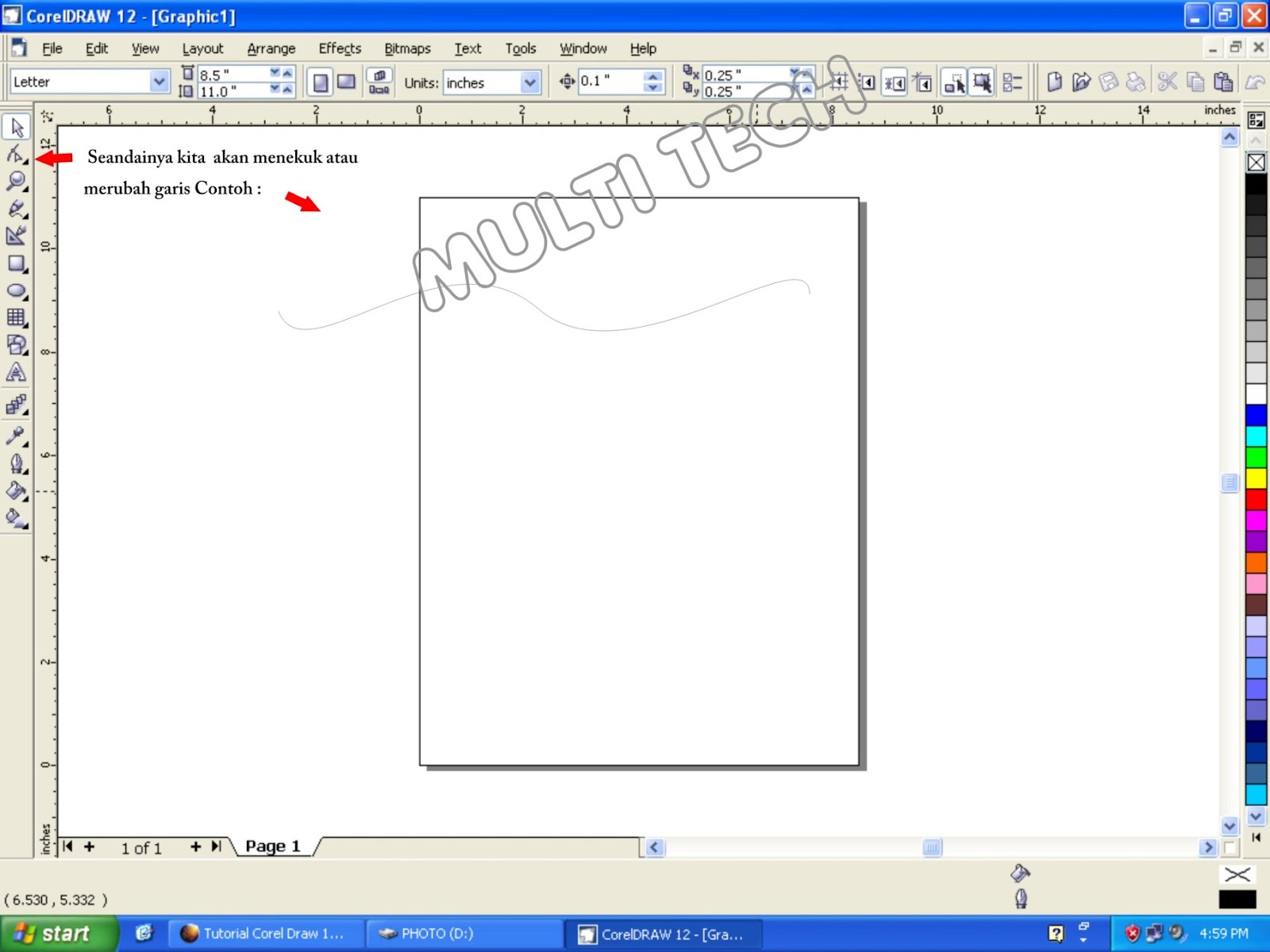Click the Save icon
1270x952 pixels.
1109,82
